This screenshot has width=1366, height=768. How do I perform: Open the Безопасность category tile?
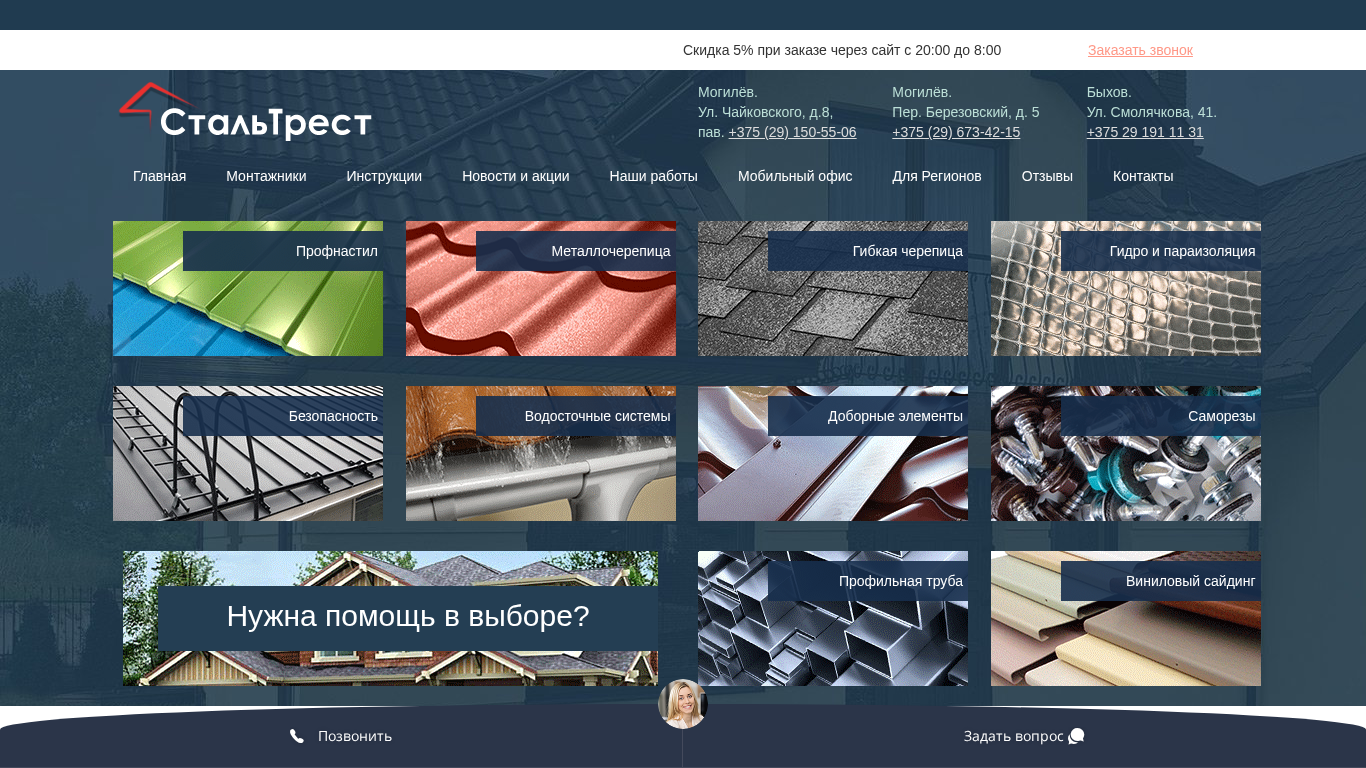point(248,453)
